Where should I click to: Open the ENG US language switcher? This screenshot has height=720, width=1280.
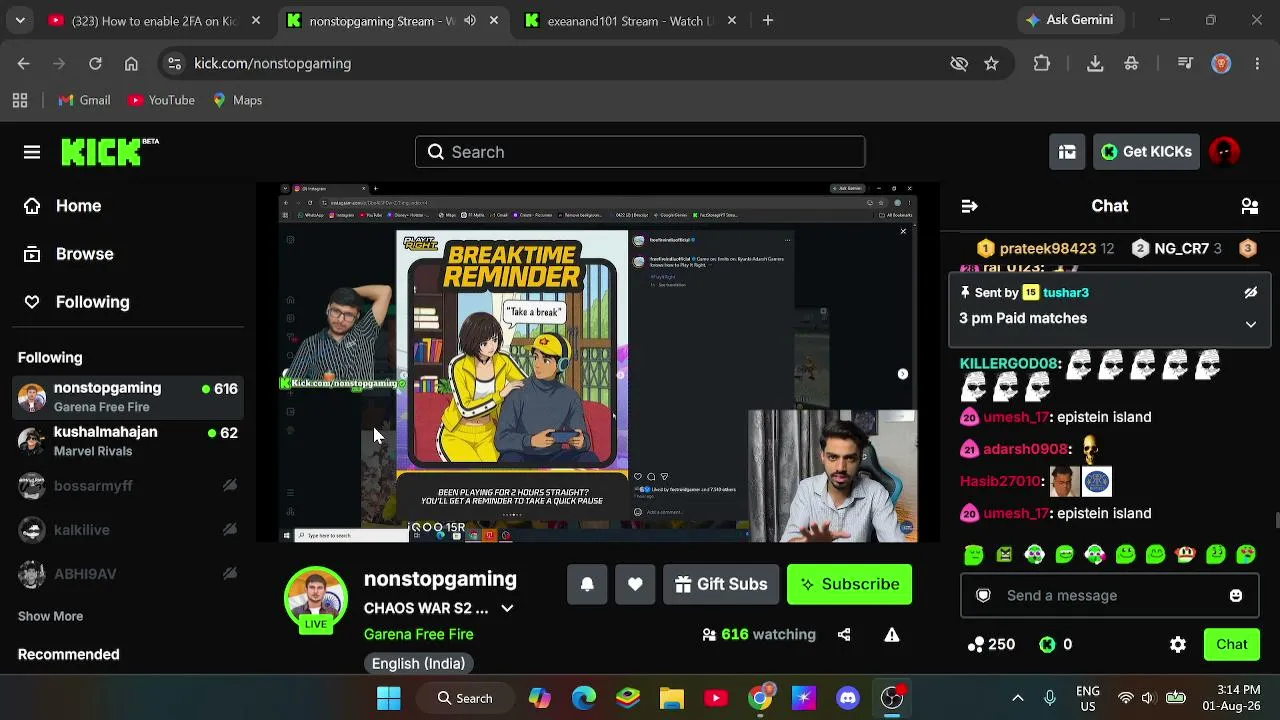coord(1088,698)
